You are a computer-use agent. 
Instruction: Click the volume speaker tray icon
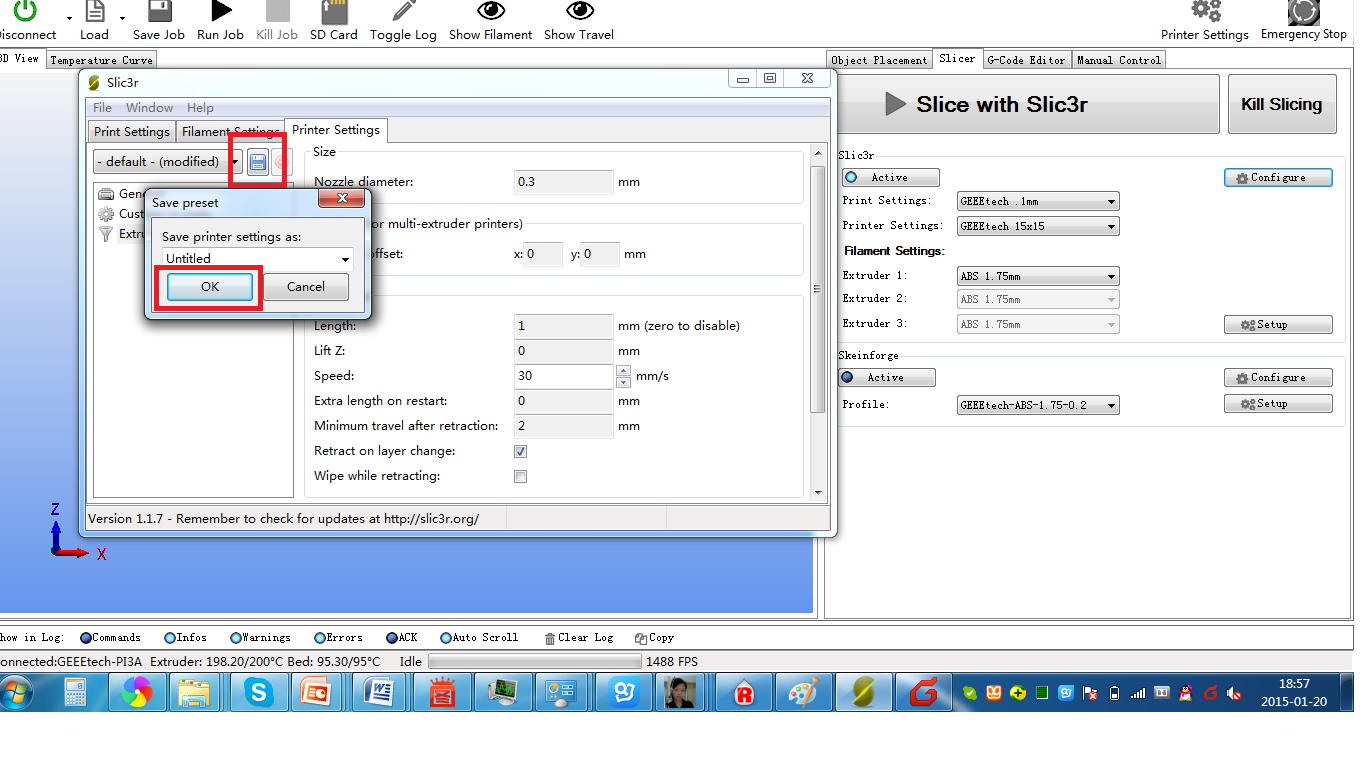[1235, 692]
